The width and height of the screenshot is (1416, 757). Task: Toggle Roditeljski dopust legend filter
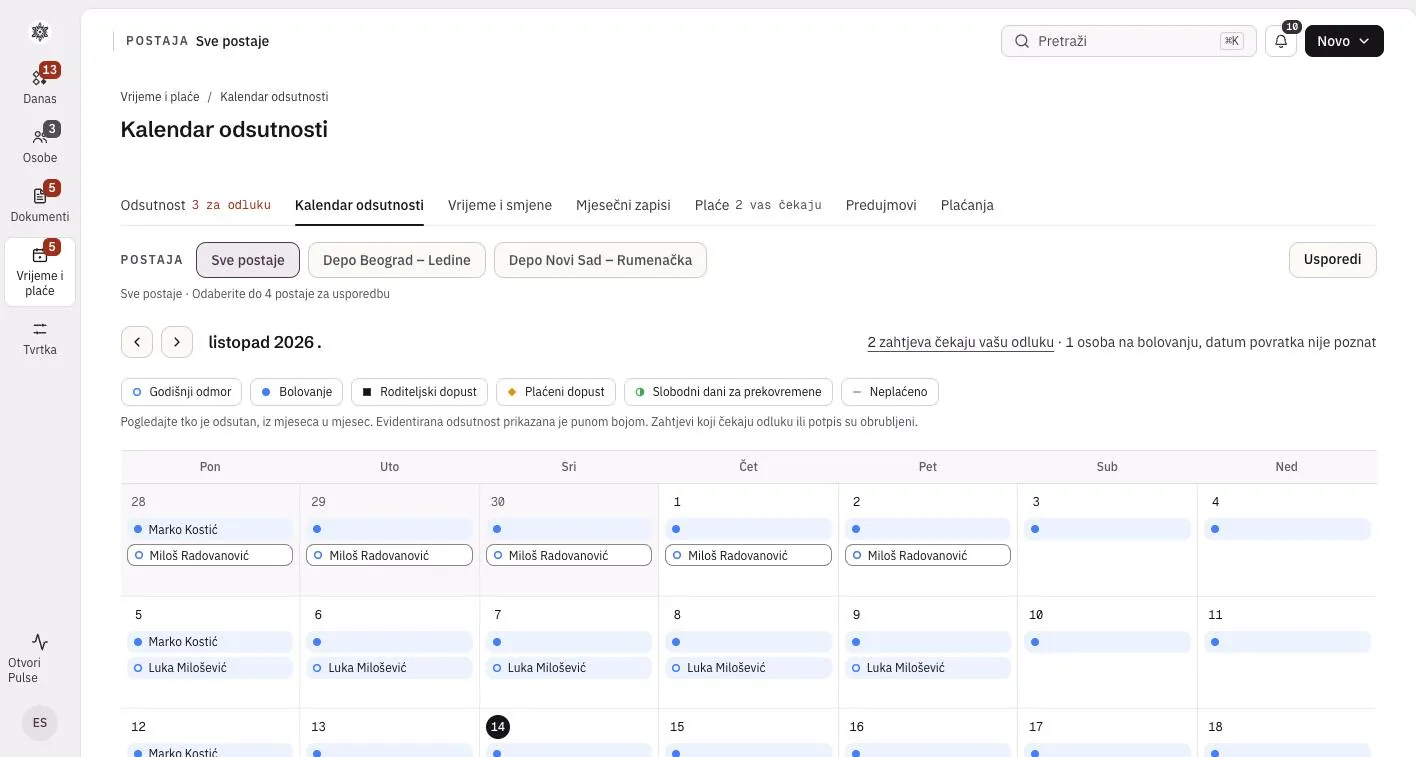420,392
